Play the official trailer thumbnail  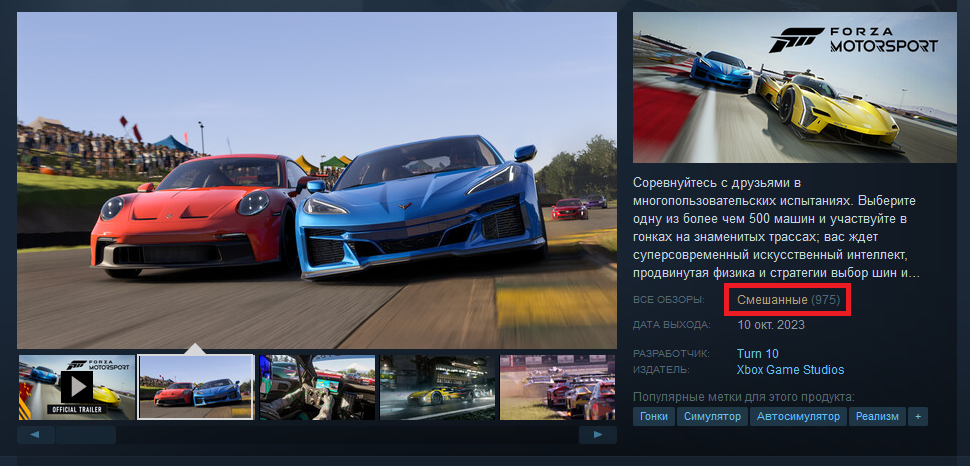77,387
